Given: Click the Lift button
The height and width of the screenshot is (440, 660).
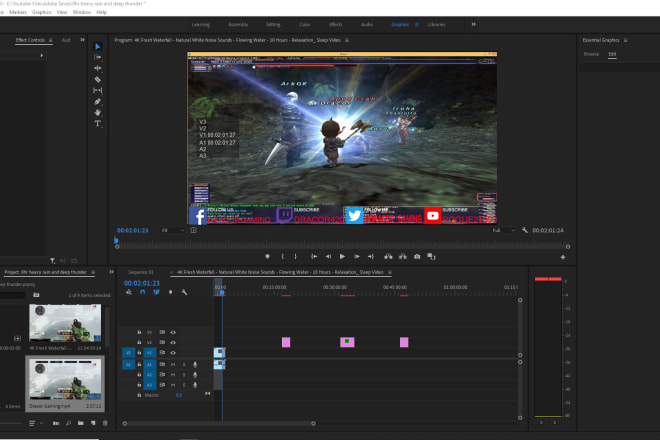Looking at the screenshot, I should pyautogui.click(x=388, y=256).
